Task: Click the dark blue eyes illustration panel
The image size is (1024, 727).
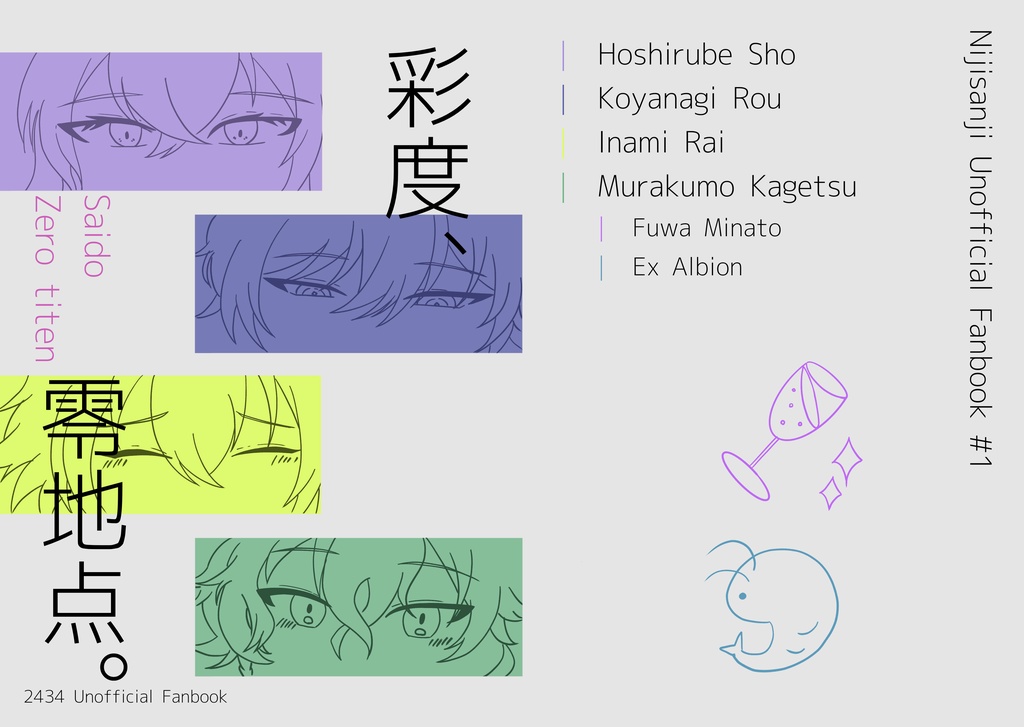Action: (x=359, y=283)
